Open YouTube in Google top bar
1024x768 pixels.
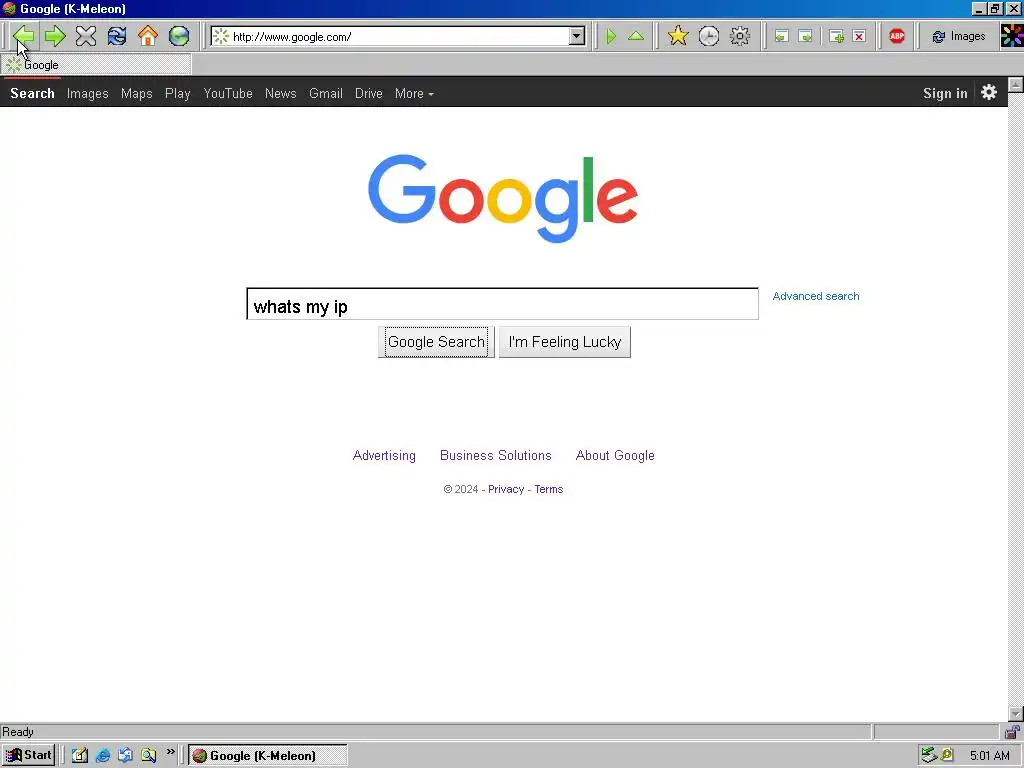pyautogui.click(x=228, y=93)
